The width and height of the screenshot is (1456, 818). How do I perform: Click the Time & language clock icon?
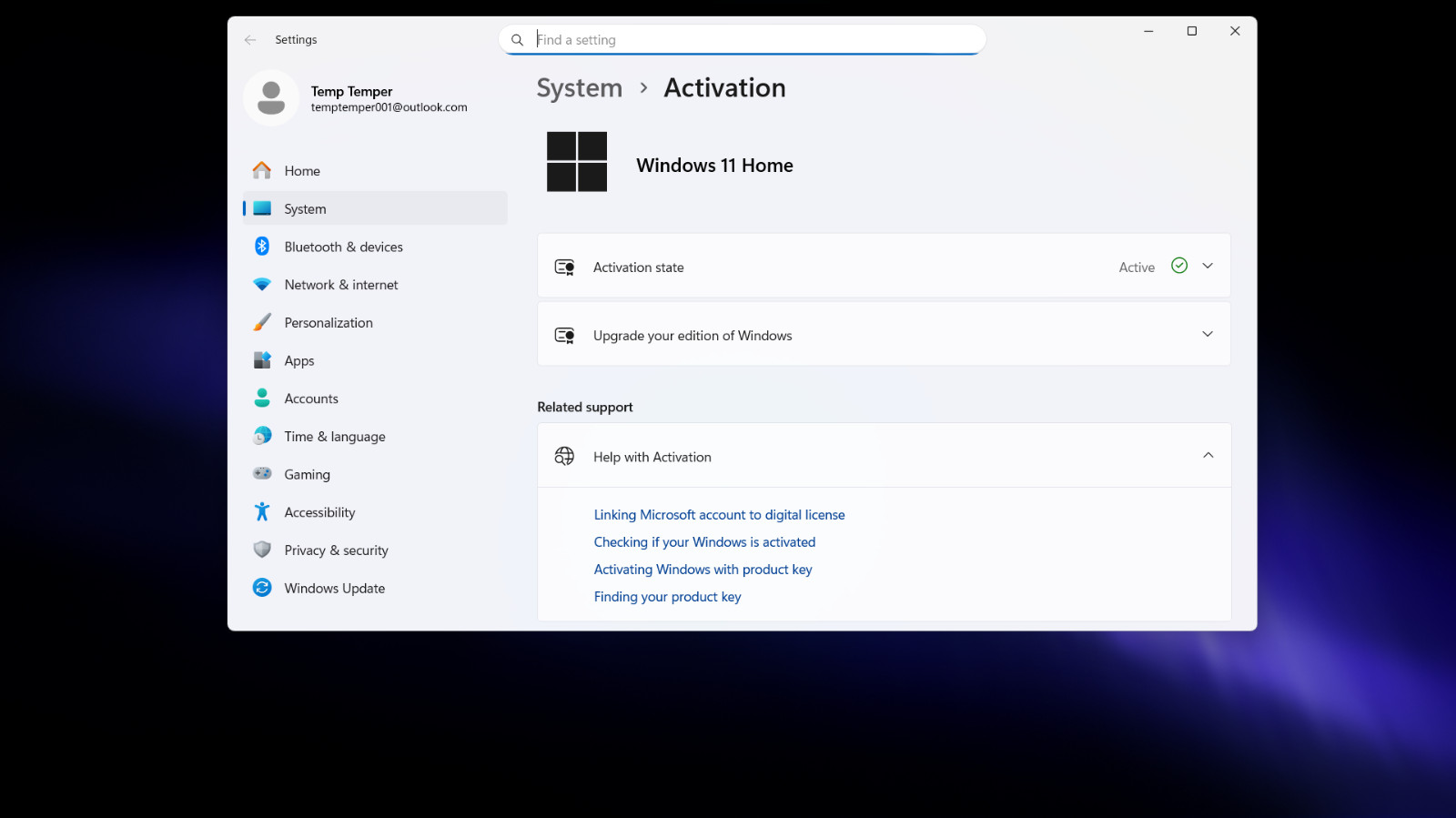pos(262,436)
